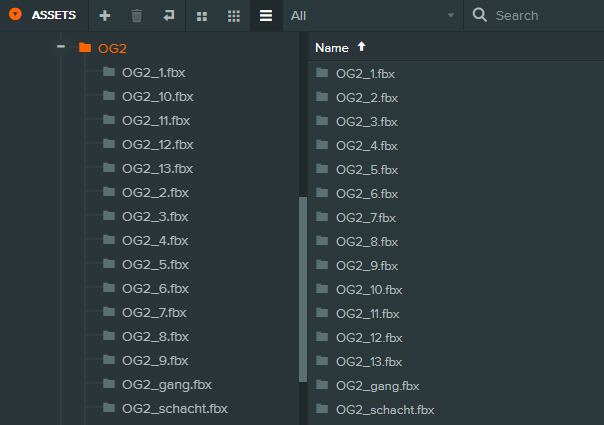Click the orange OG2 folder icon

click(x=85, y=48)
